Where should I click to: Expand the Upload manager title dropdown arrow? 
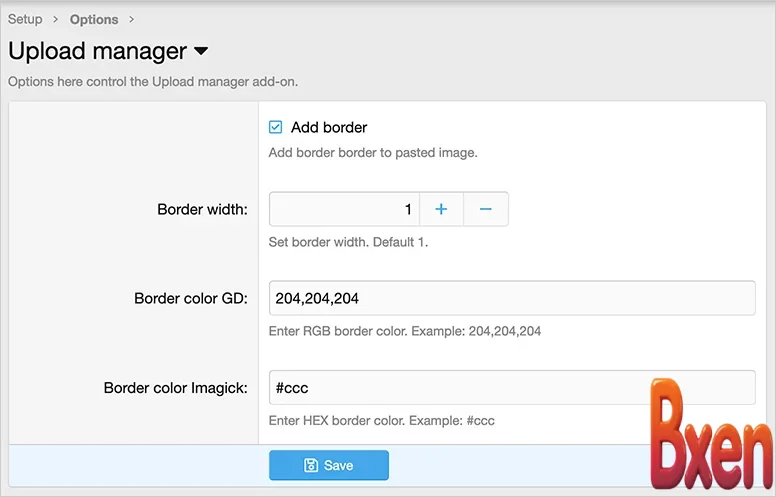point(201,50)
